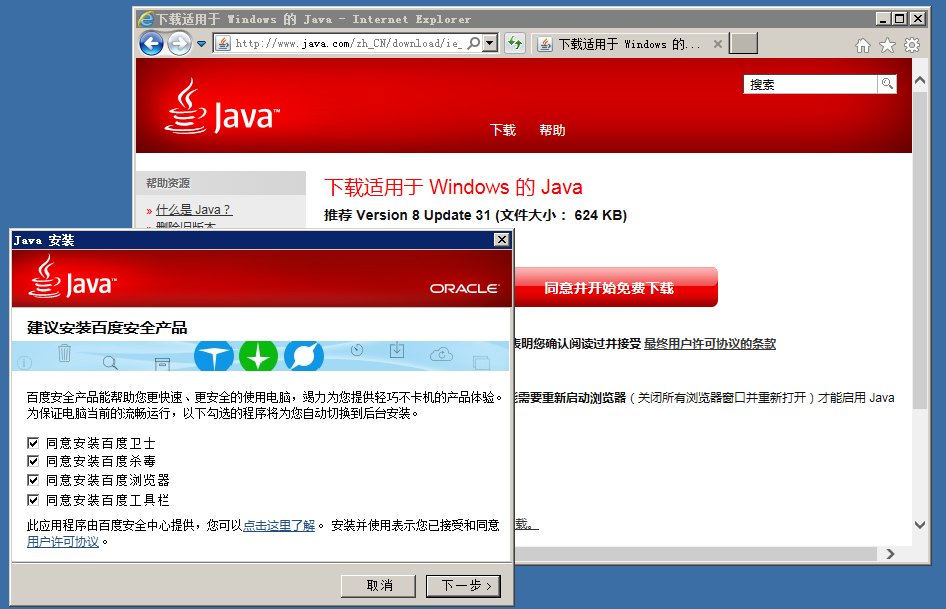Uncheck 同意安装百度工具栏 checkbox
The height and width of the screenshot is (609, 946).
point(33,500)
